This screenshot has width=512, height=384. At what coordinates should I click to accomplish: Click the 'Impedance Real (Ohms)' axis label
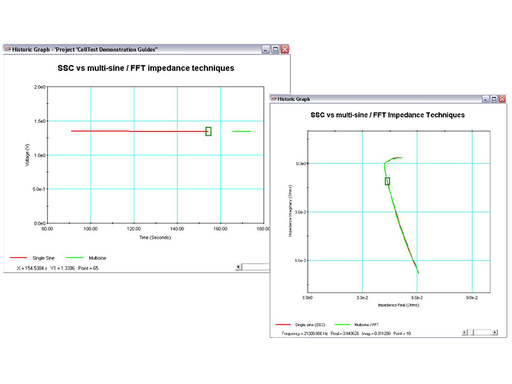398,305
